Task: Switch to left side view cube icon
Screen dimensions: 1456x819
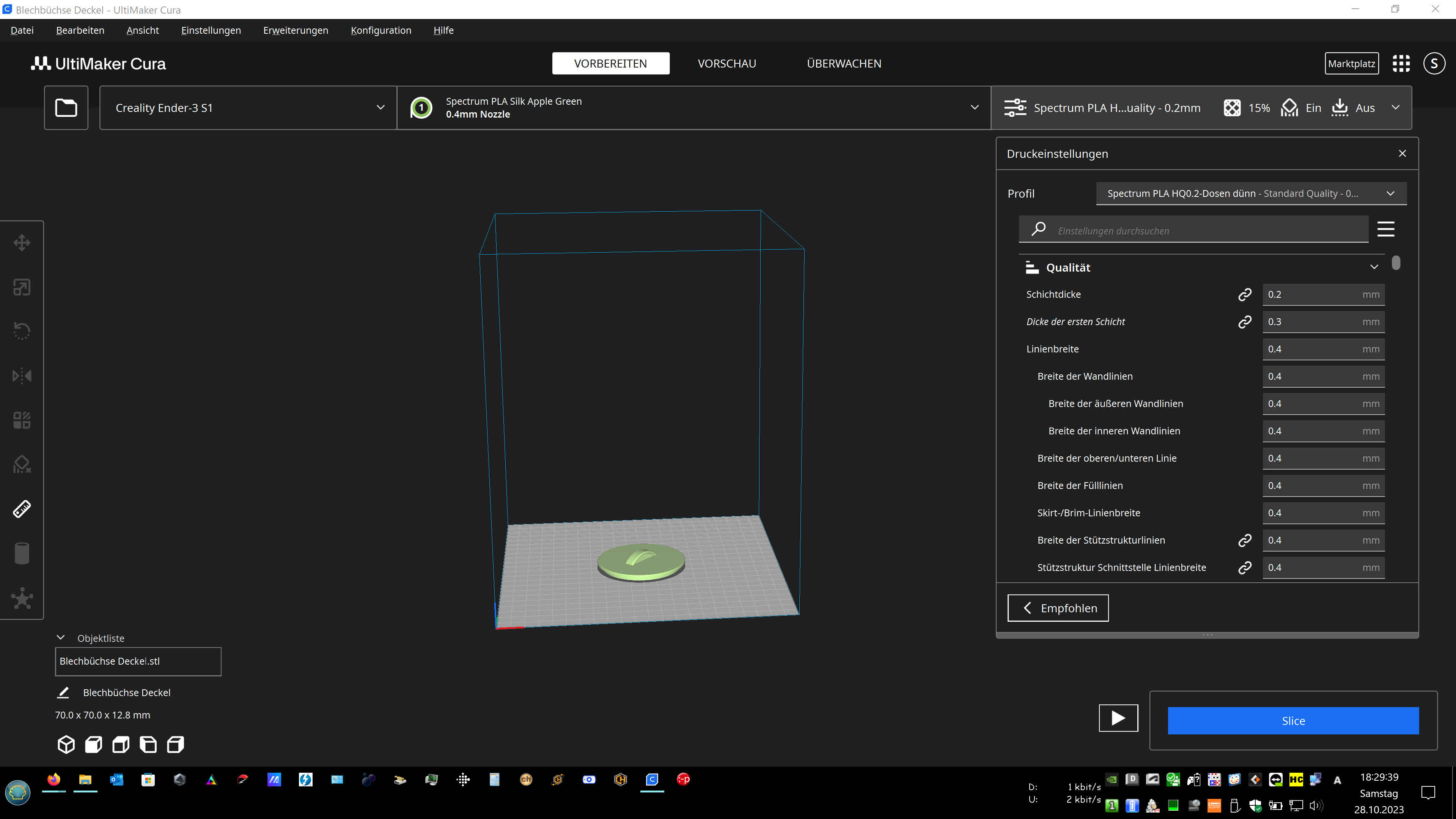Action: point(148,744)
